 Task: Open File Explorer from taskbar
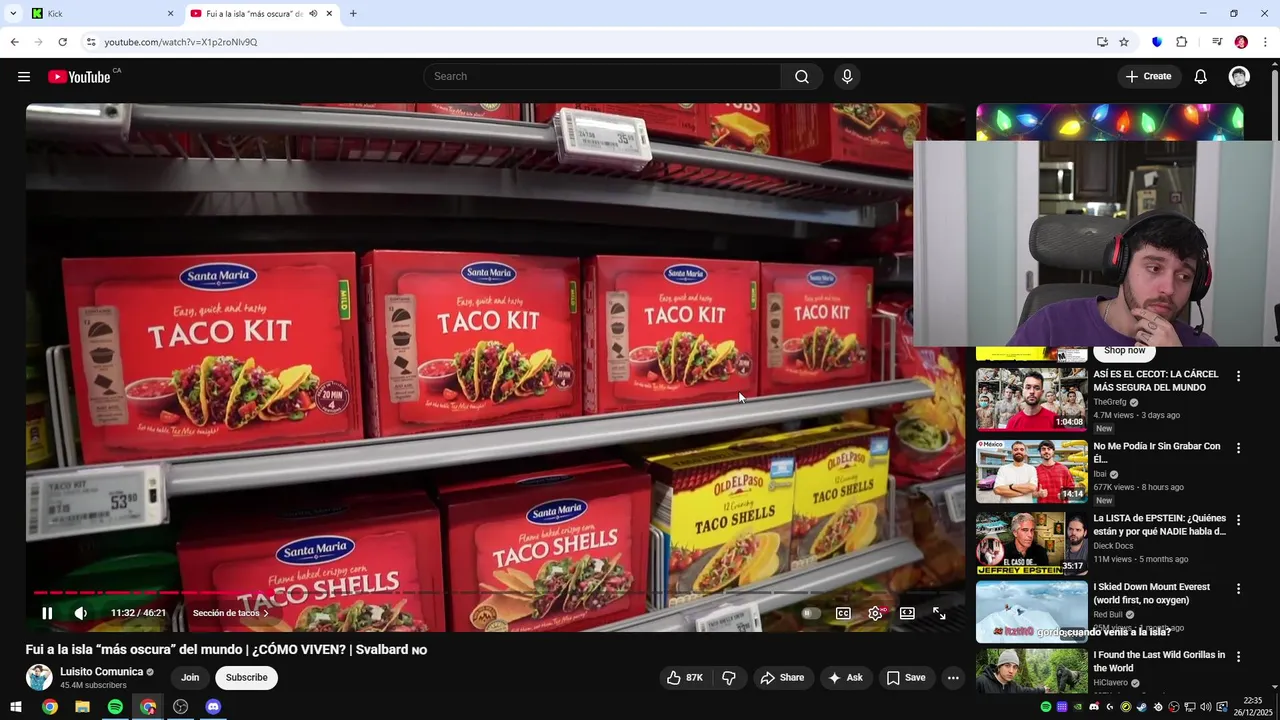[82, 707]
